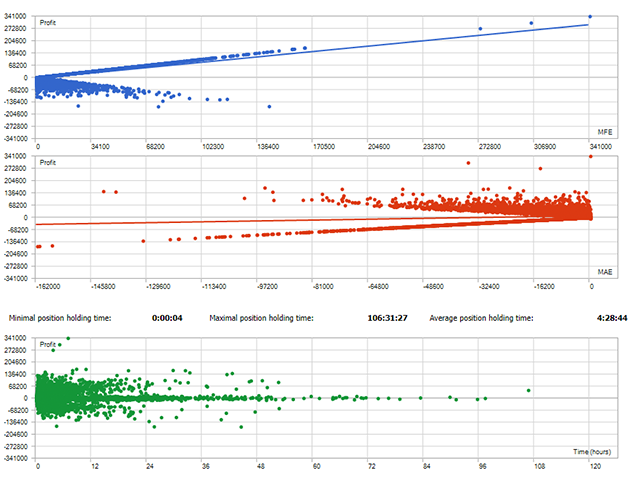
Task: Select the maximal holding time value 106:31:27
Action: pos(387,318)
